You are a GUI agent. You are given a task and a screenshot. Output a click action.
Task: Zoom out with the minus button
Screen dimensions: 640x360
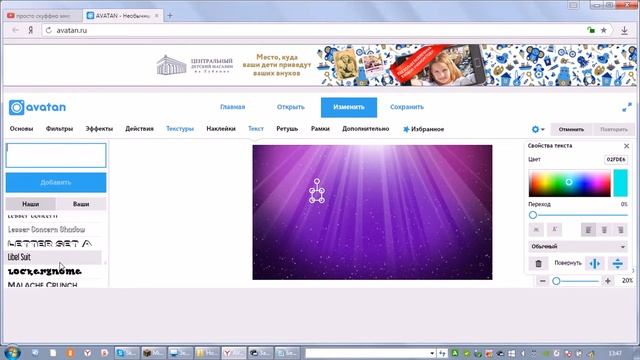(x=542, y=281)
